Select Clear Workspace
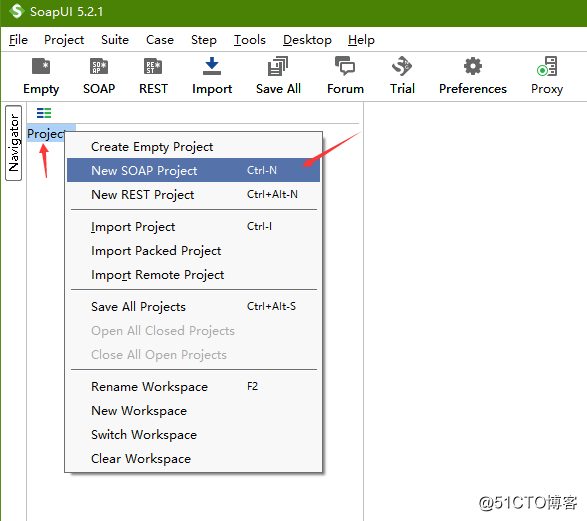The image size is (587, 521). (x=193, y=458)
